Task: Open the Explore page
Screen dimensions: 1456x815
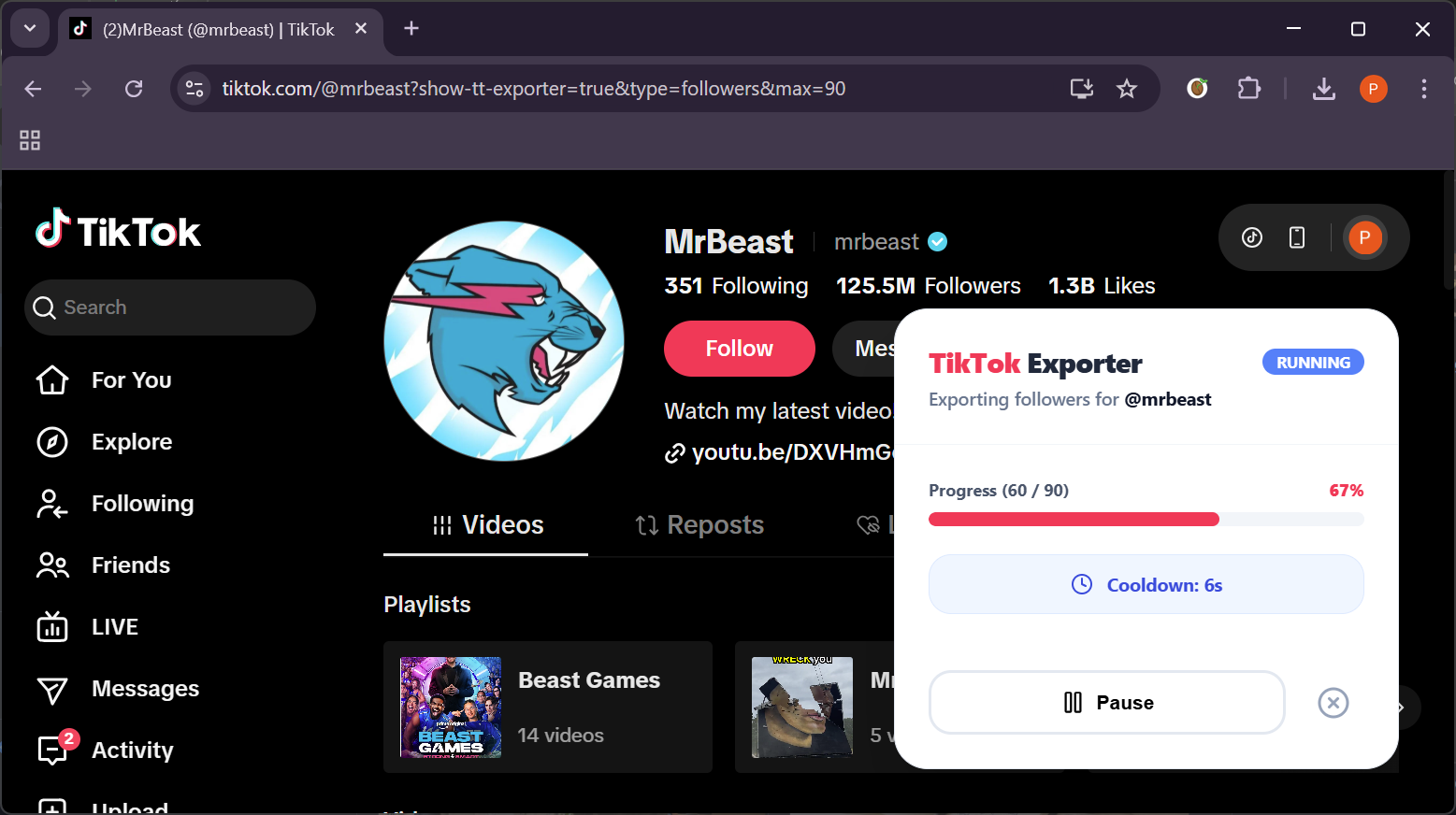Action: coord(104,442)
